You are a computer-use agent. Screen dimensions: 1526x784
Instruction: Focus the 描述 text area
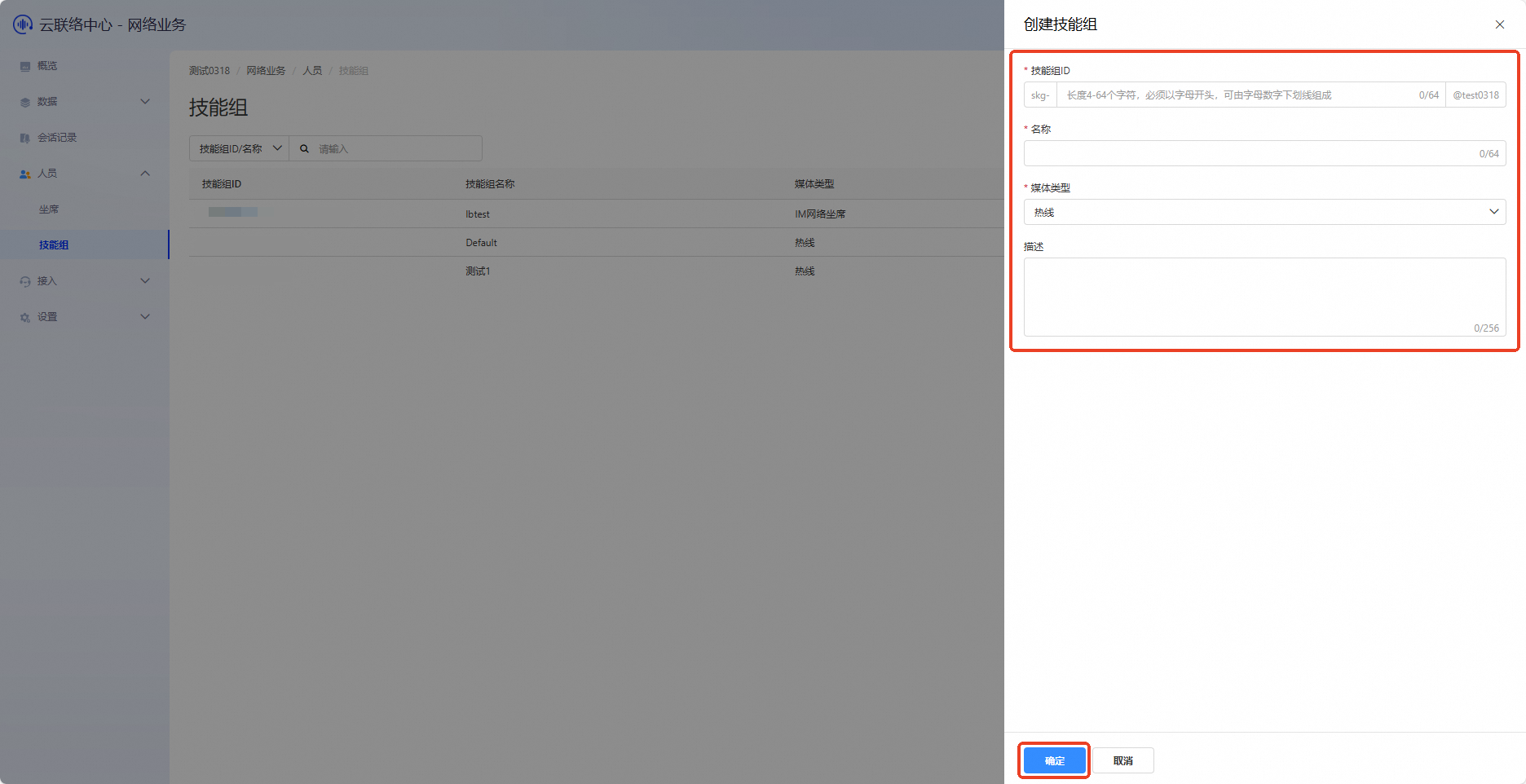[1264, 297]
